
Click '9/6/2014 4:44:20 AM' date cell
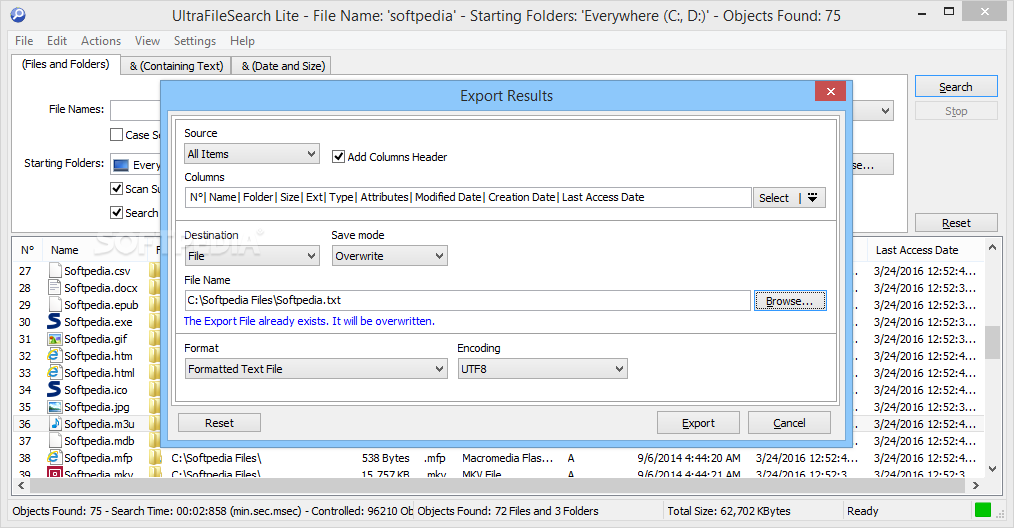point(689,457)
